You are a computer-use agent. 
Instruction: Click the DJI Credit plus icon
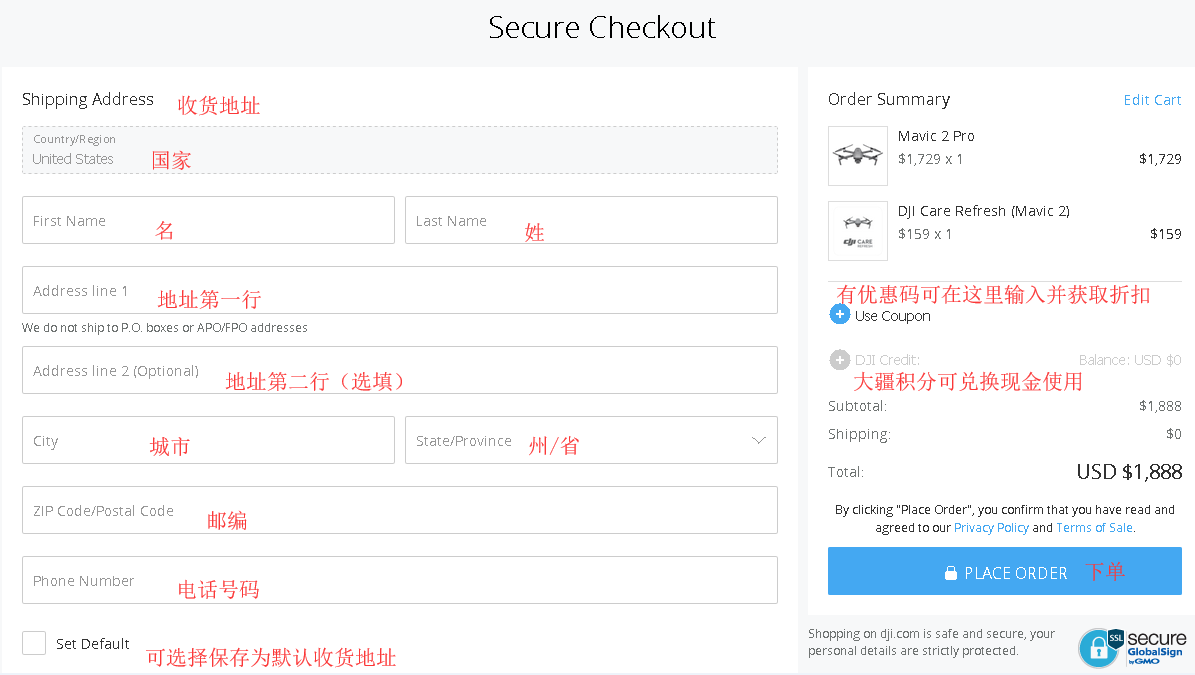point(840,360)
